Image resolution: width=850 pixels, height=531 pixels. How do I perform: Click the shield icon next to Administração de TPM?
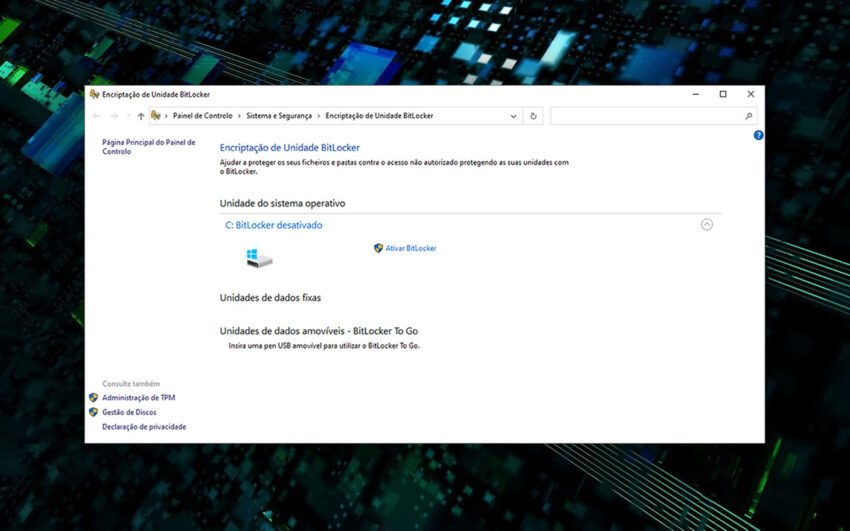pos(93,398)
